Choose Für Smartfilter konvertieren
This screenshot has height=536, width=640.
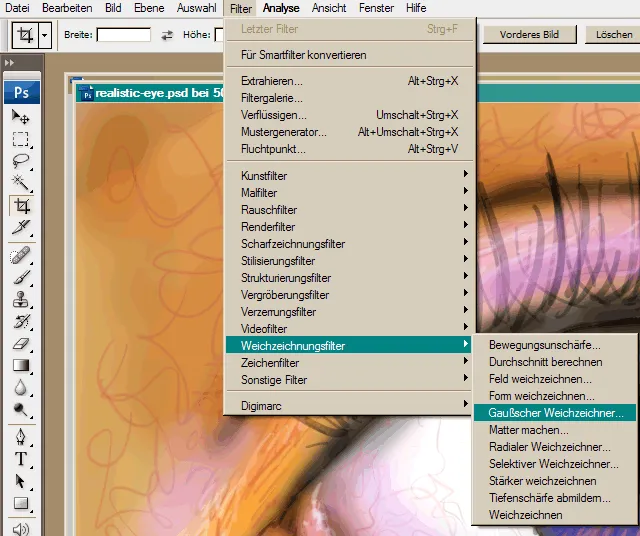(350, 55)
